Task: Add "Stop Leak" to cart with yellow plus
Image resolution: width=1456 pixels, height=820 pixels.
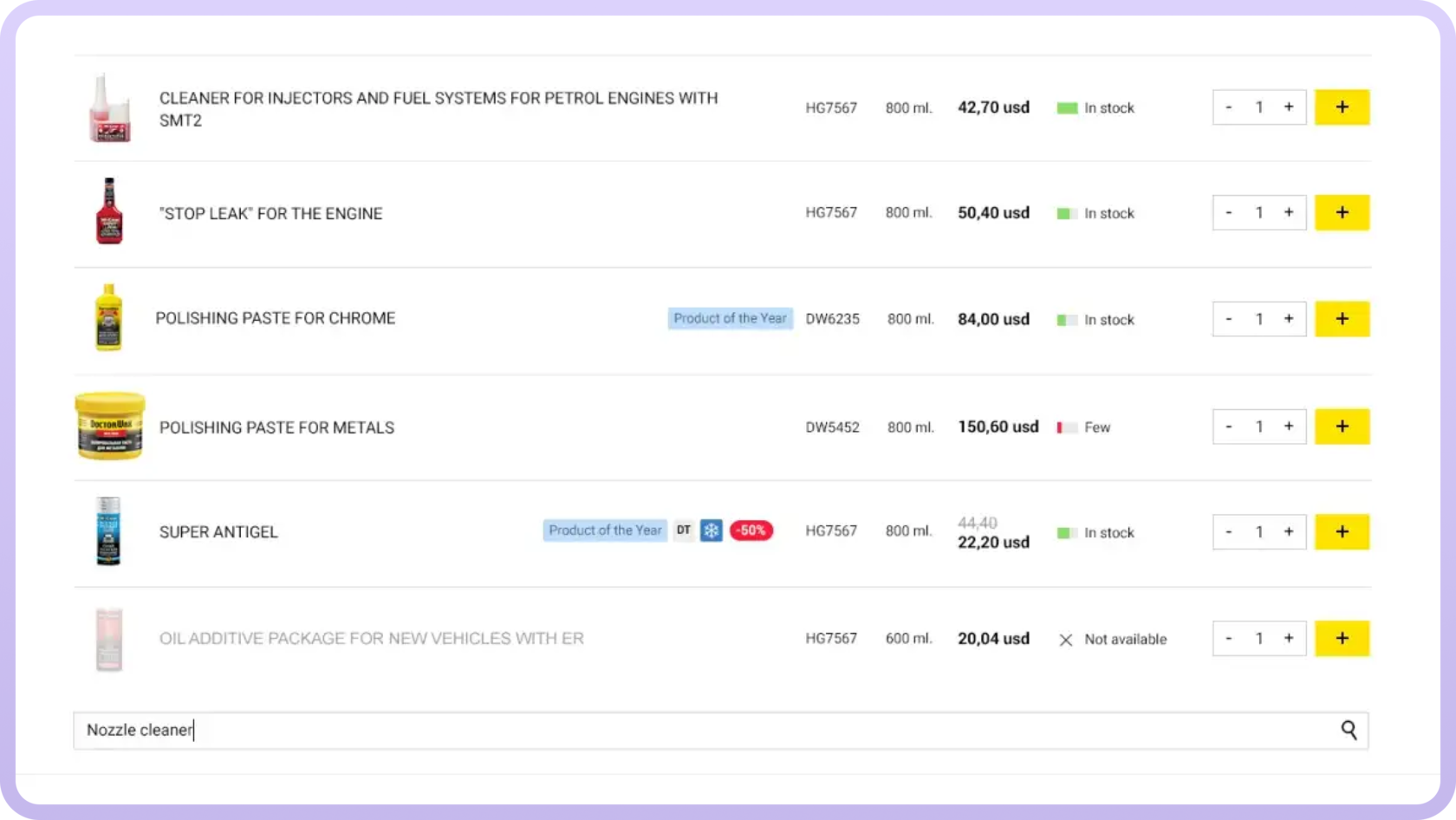Action: [1342, 213]
